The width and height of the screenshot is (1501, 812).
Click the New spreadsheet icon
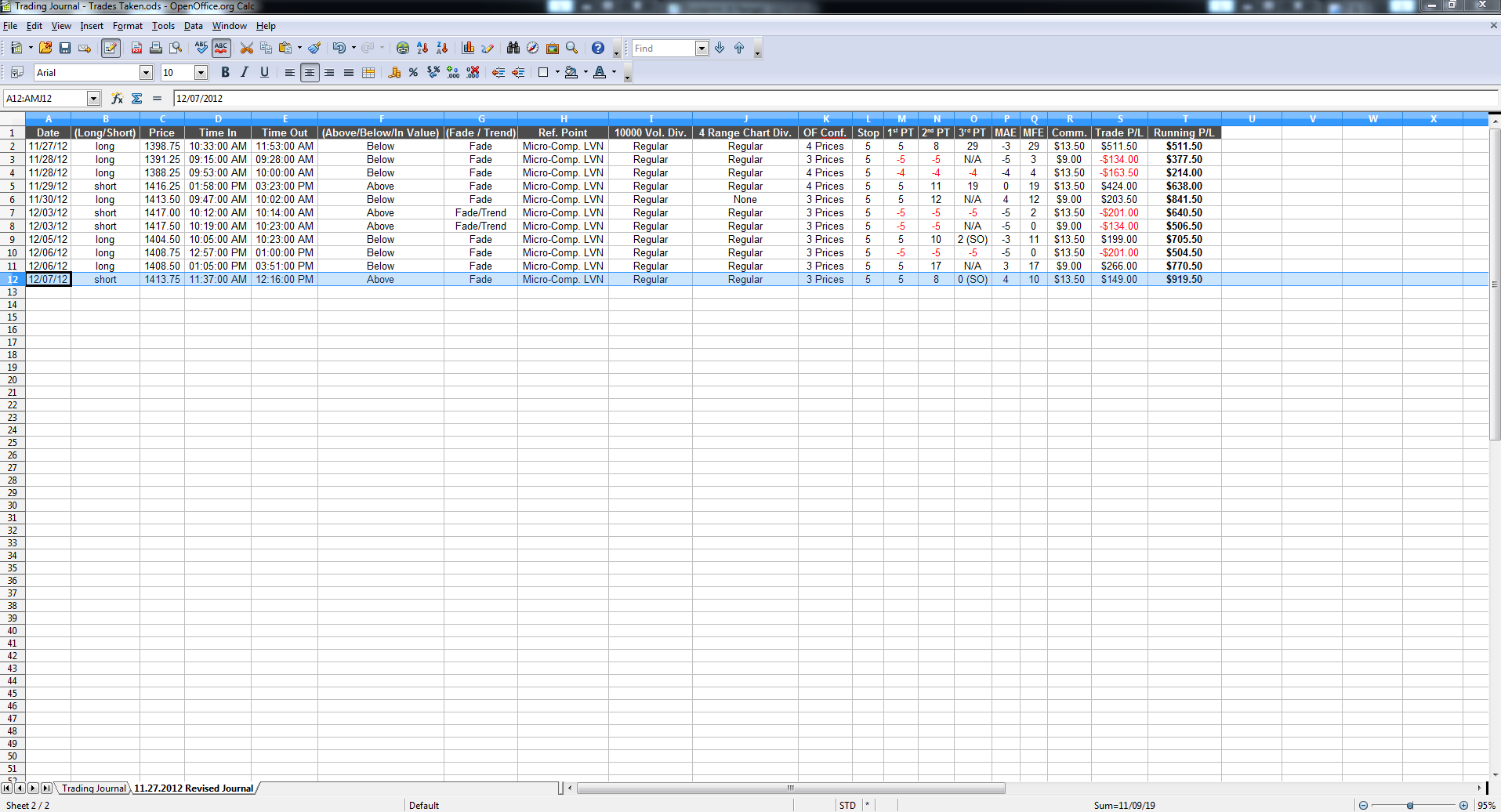(x=16, y=48)
